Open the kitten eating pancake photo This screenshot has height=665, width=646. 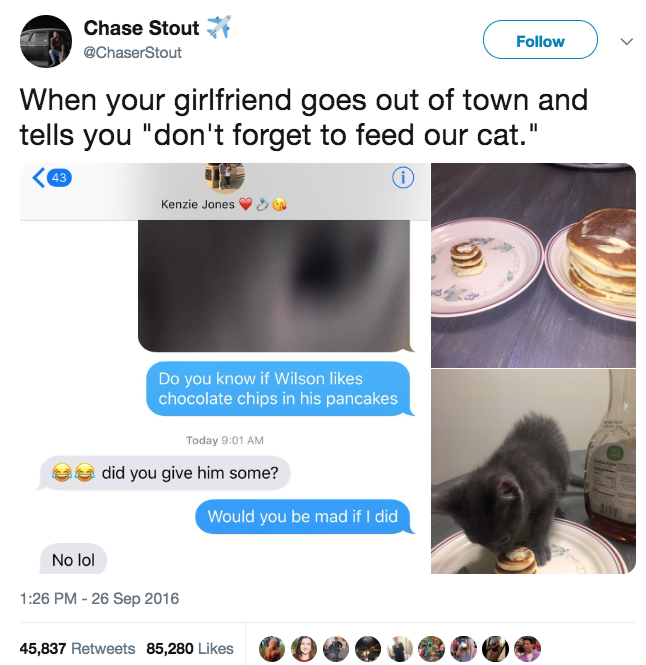[x=534, y=471]
